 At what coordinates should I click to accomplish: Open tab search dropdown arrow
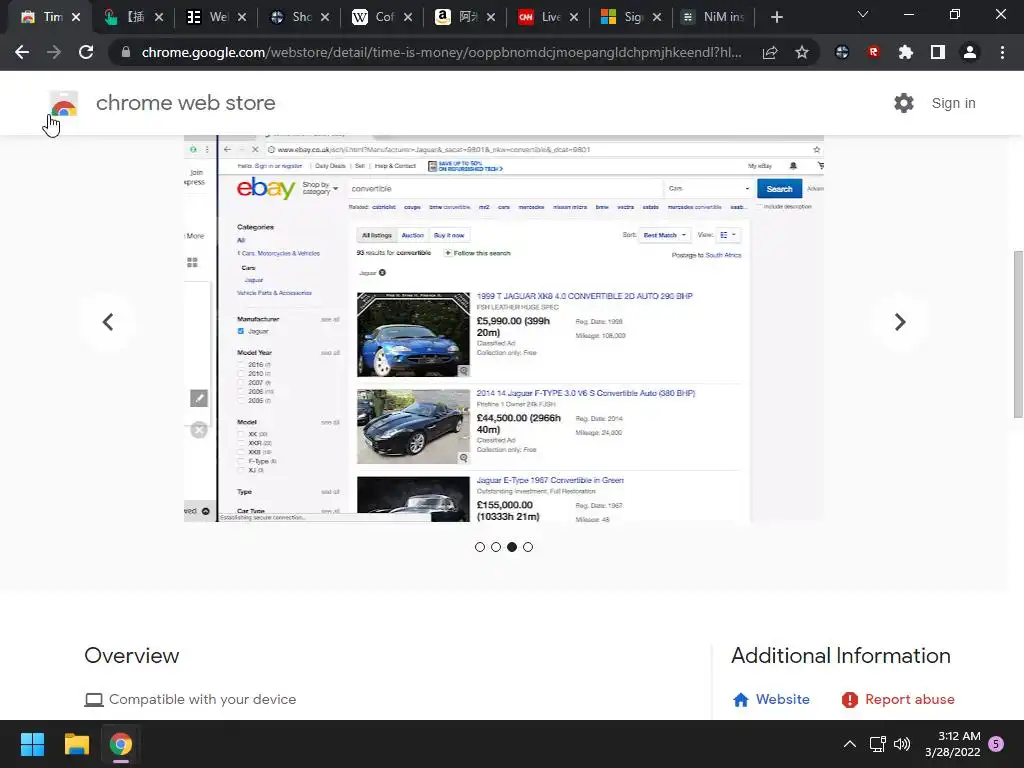[x=863, y=14]
